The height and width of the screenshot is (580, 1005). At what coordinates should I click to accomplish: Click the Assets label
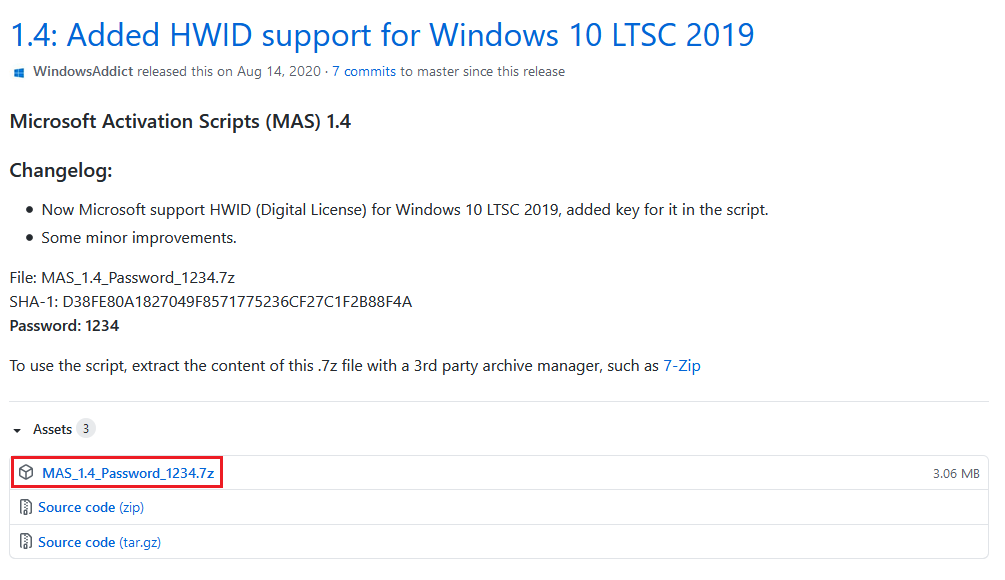52,429
